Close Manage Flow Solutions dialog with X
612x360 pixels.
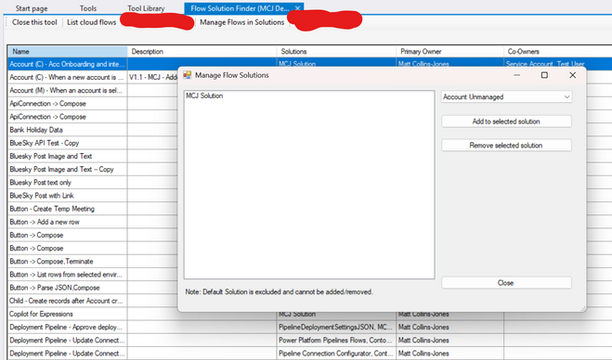click(573, 75)
